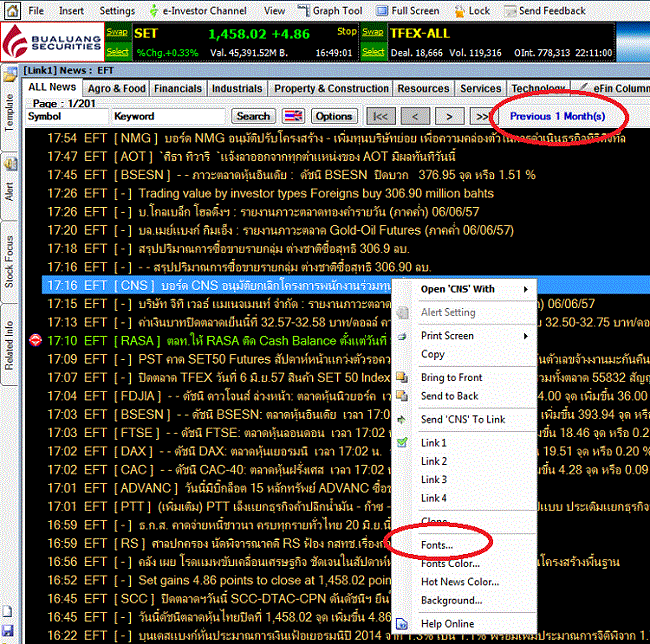Open the Stock Focus side tab
The height and width of the screenshot is (644, 650).
(x=9, y=262)
